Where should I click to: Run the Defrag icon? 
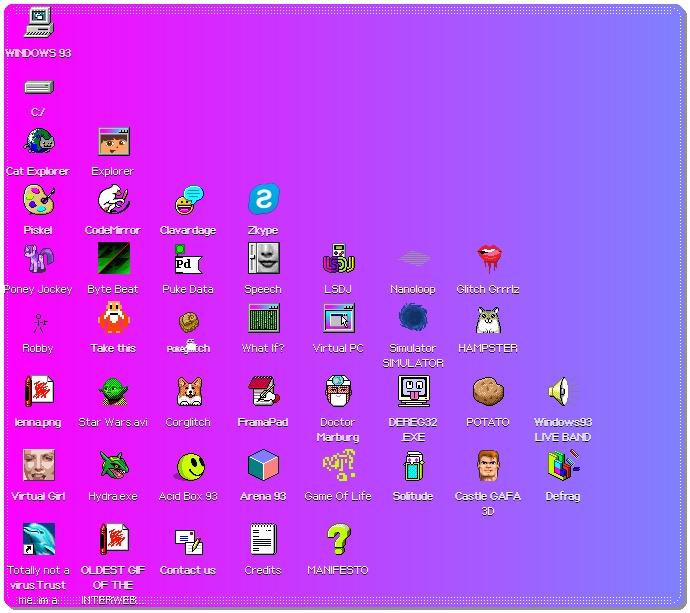(x=563, y=465)
